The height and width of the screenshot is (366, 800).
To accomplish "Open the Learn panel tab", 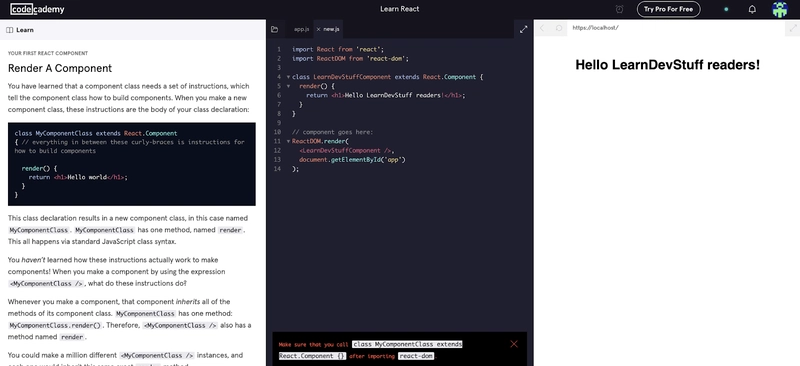I will pyautogui.click(x=20, y=30).
